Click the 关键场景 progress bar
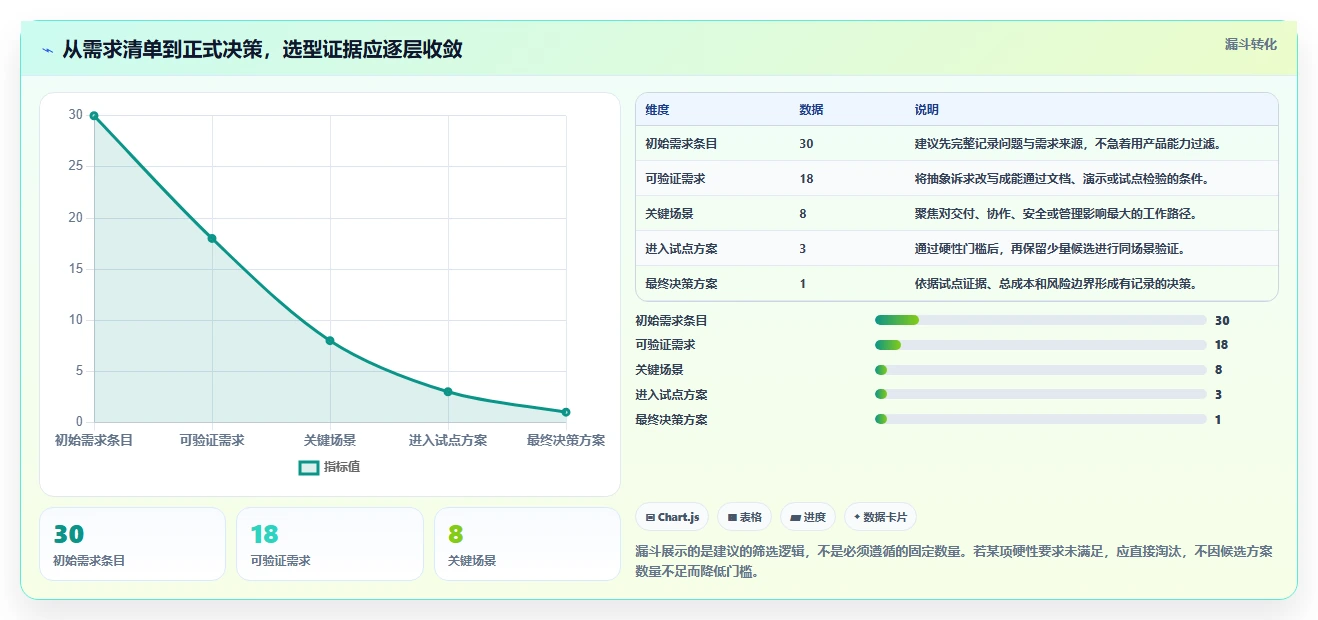 [x=1040, y=370]
